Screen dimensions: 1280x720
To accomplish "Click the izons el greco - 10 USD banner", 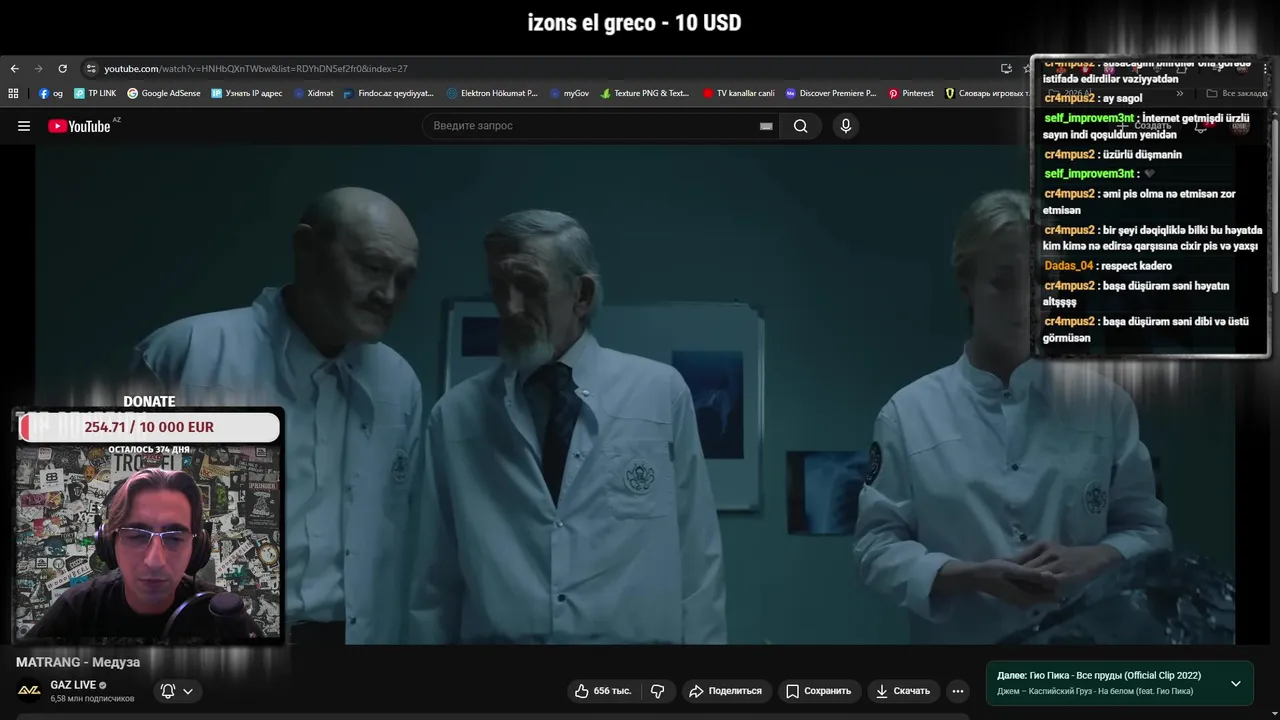I will point(635,22).
